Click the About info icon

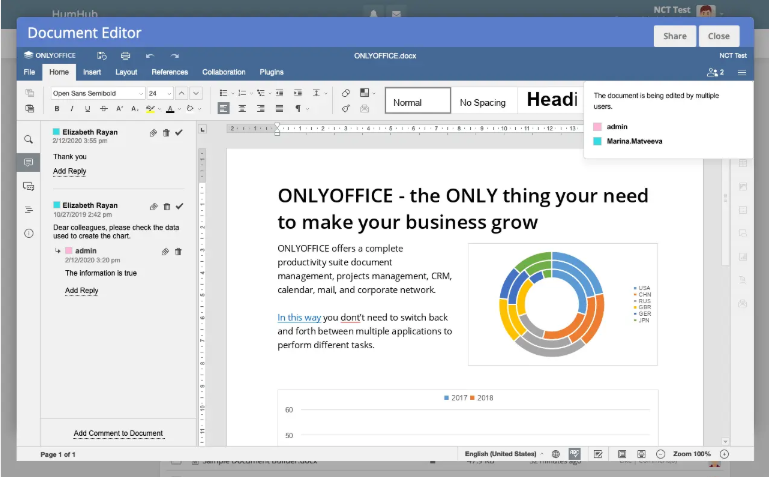point(28,233)
